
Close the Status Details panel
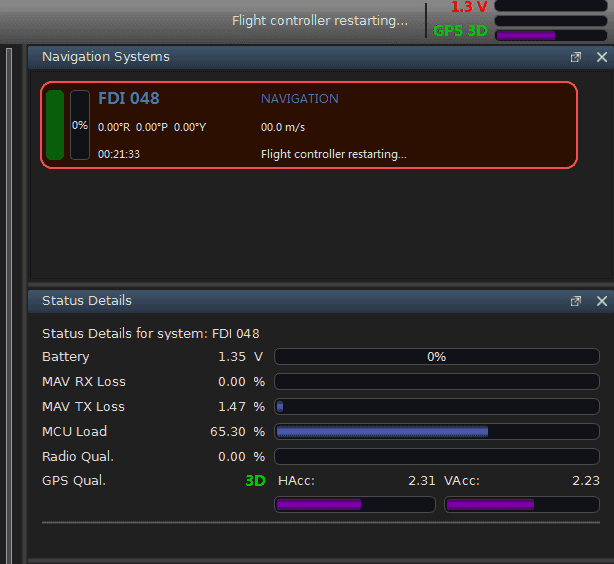(601, 301)
